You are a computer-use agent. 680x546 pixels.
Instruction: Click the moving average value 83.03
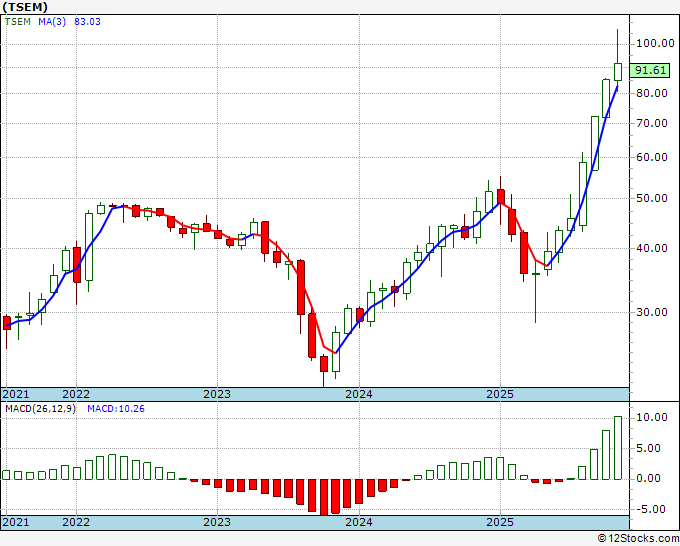click(87, 22)
